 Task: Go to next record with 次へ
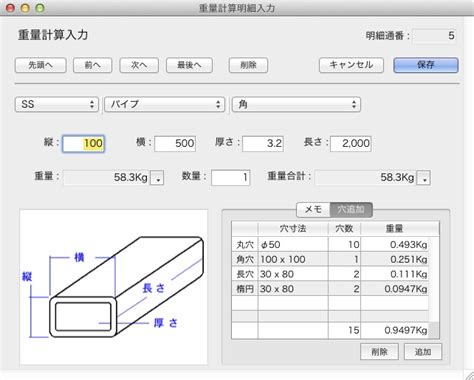(x=139, y=65)
